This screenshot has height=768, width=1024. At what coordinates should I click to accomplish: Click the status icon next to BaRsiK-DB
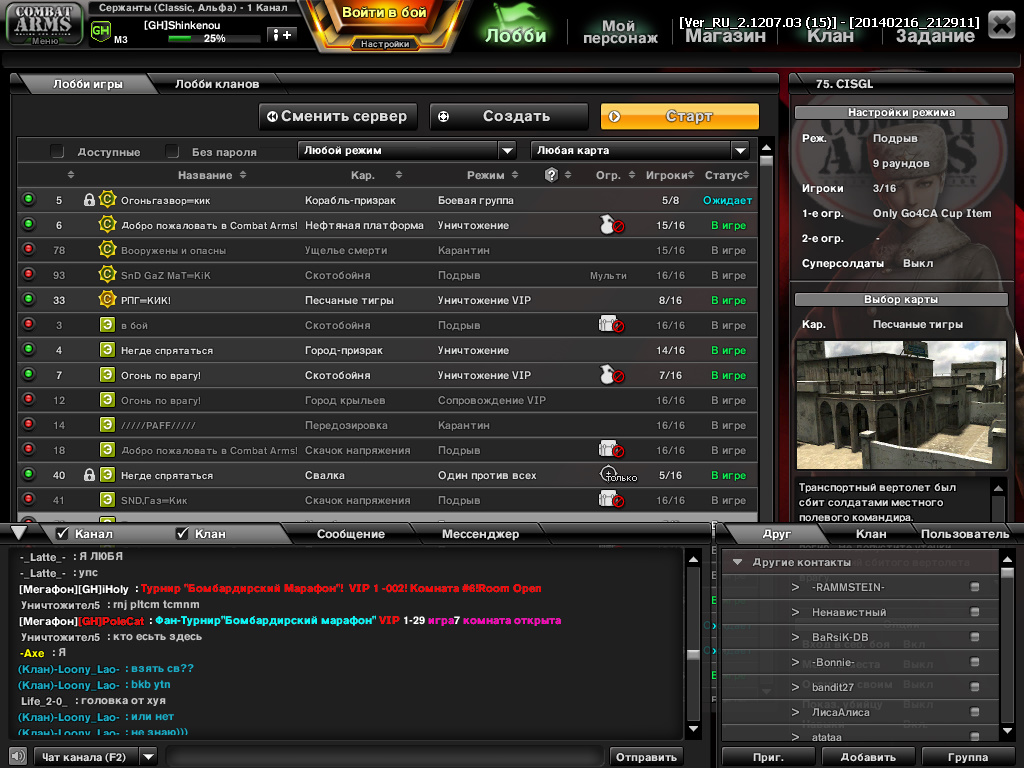tap(974, 637)
